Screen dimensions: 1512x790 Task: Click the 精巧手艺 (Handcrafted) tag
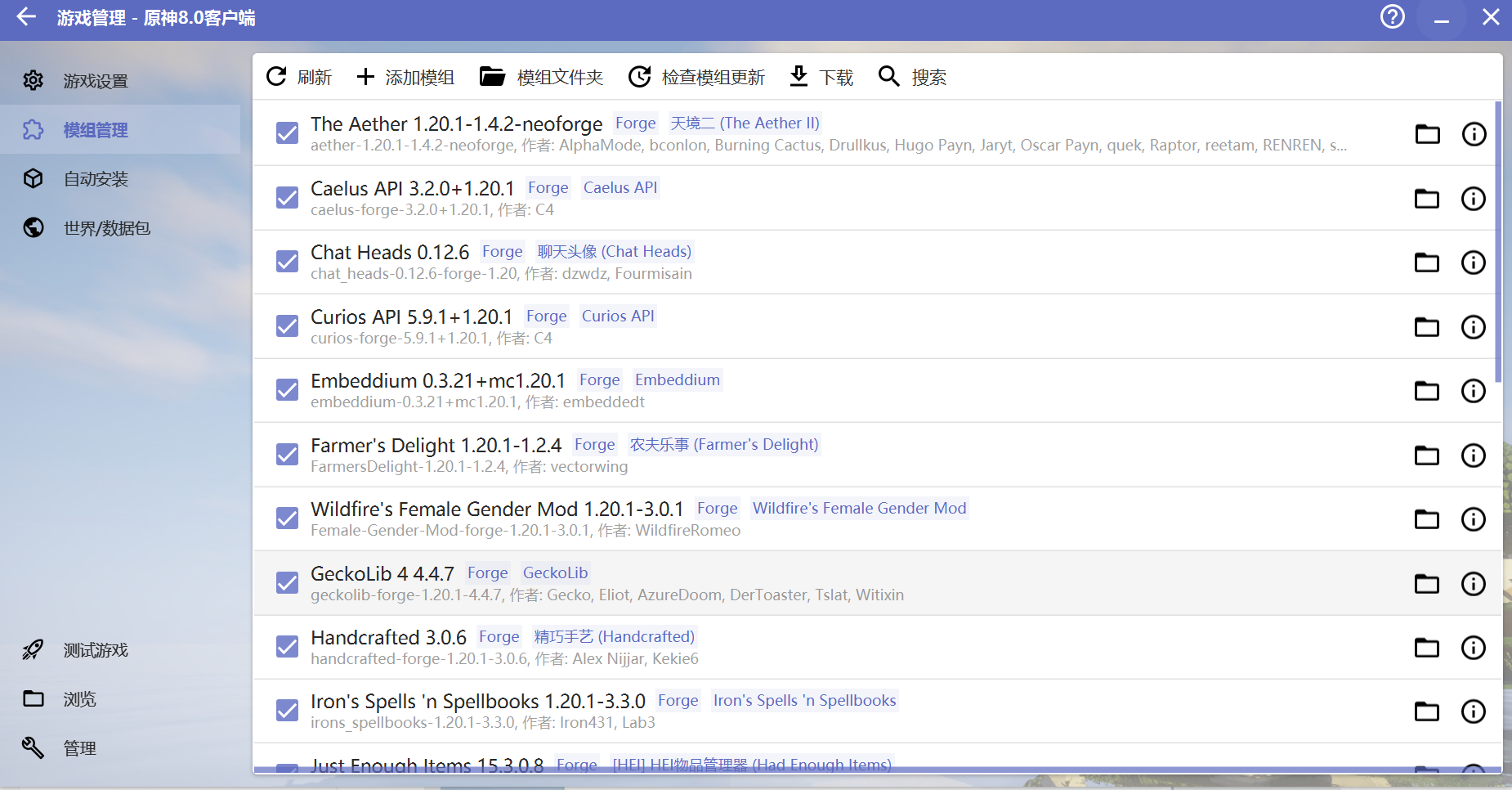615,636
